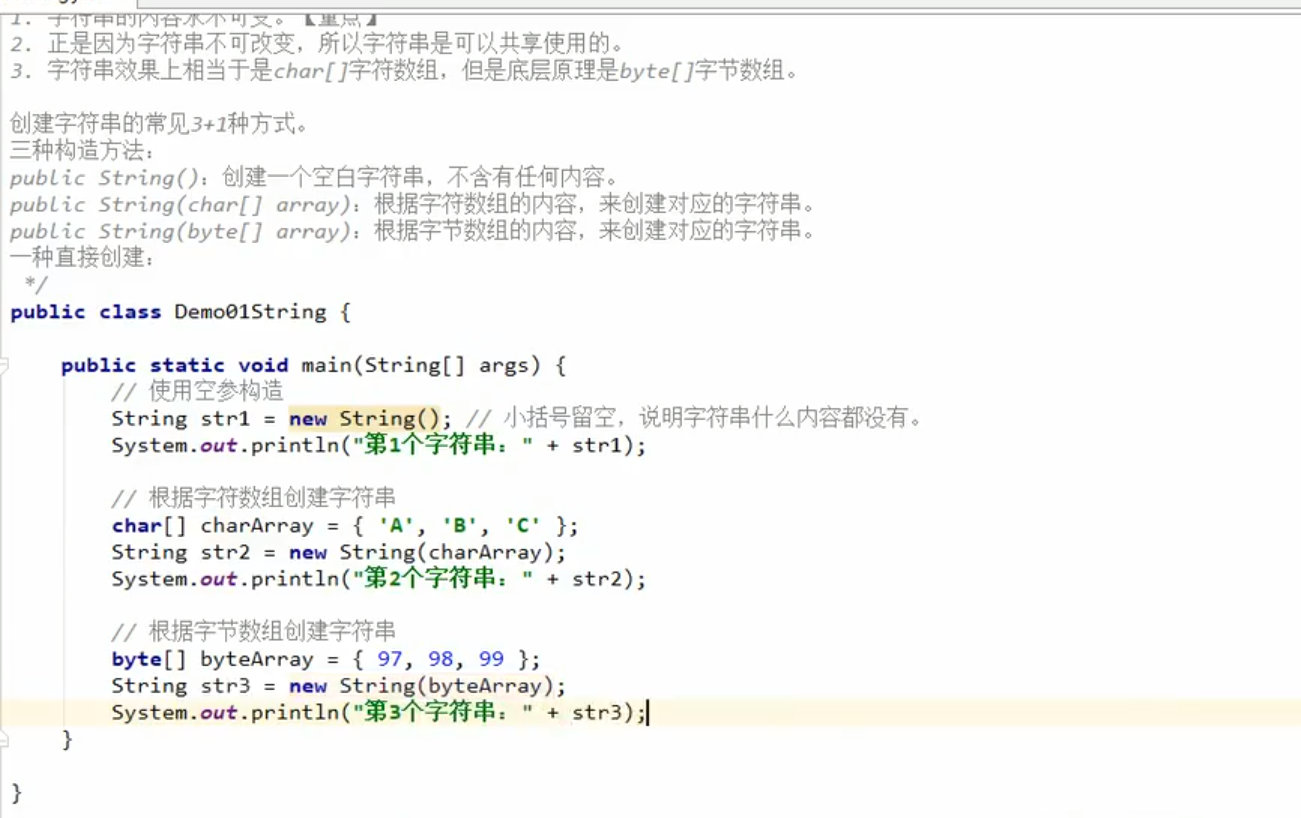Click the char literal 'A'
Screen dimensions: 1301x818
396,525
